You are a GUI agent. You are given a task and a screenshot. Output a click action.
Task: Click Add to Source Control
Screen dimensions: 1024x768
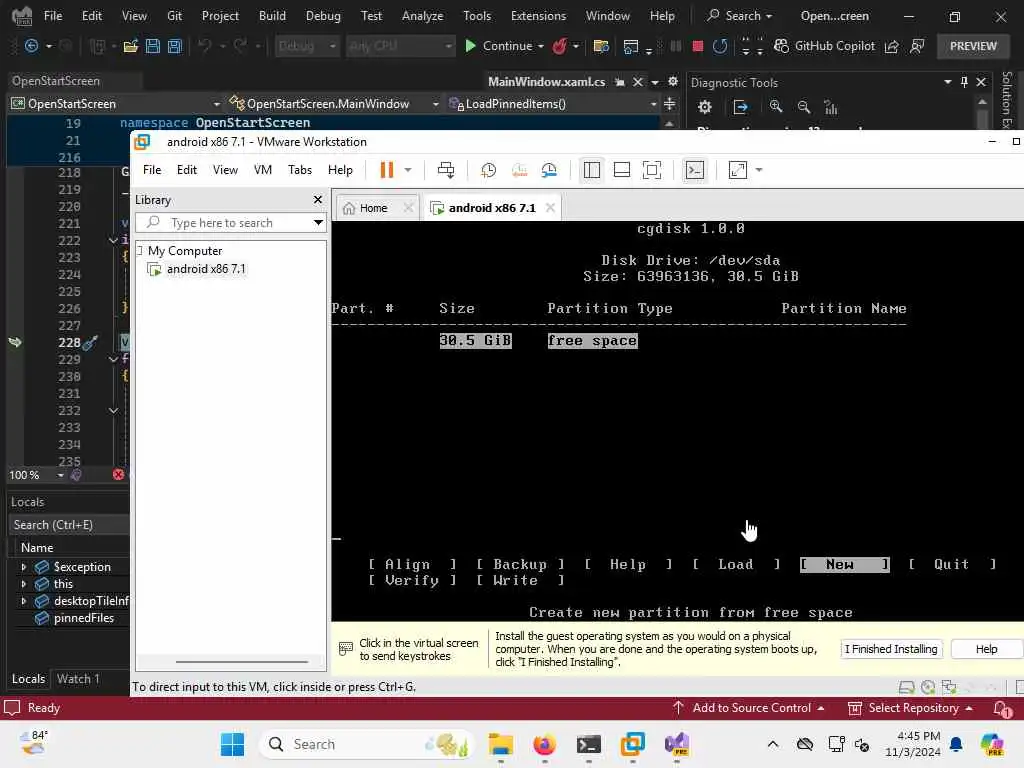749,708
